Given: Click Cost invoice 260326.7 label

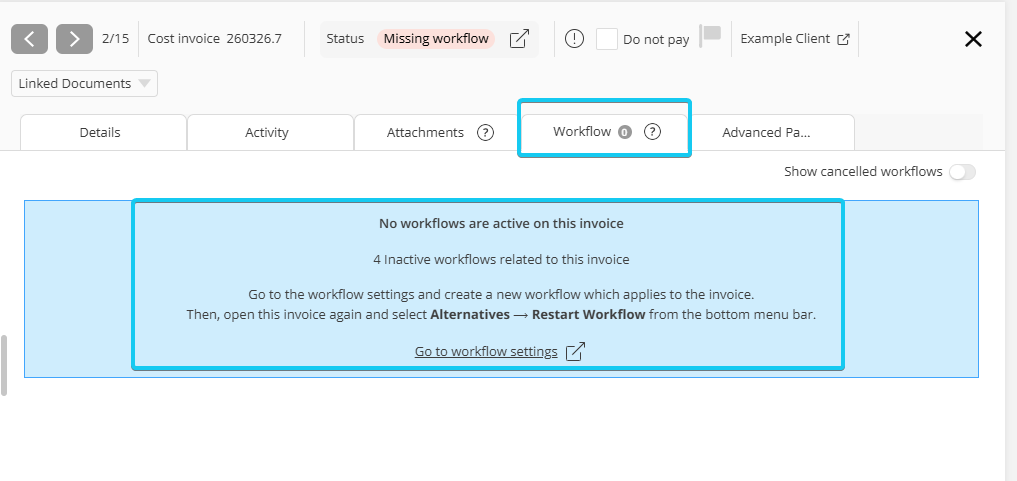Looking at the screenshot, I should [x=215, y=38].
